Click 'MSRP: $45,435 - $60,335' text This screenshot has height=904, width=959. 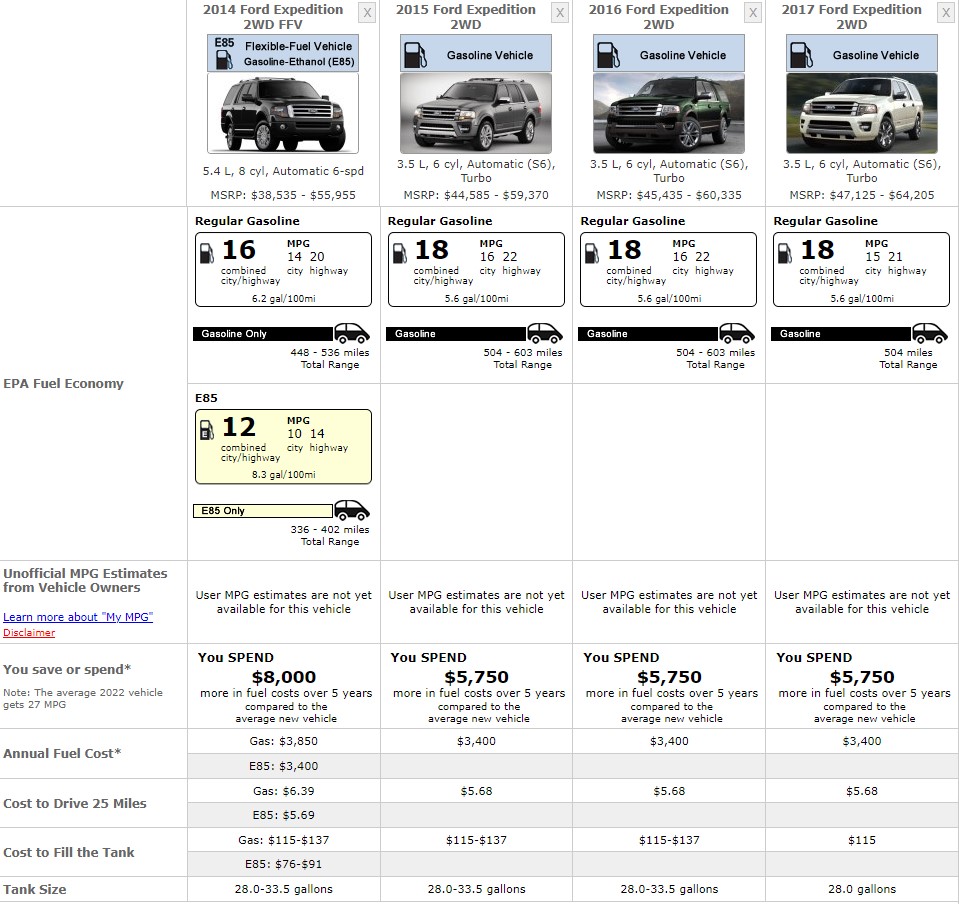coord(668,195)
